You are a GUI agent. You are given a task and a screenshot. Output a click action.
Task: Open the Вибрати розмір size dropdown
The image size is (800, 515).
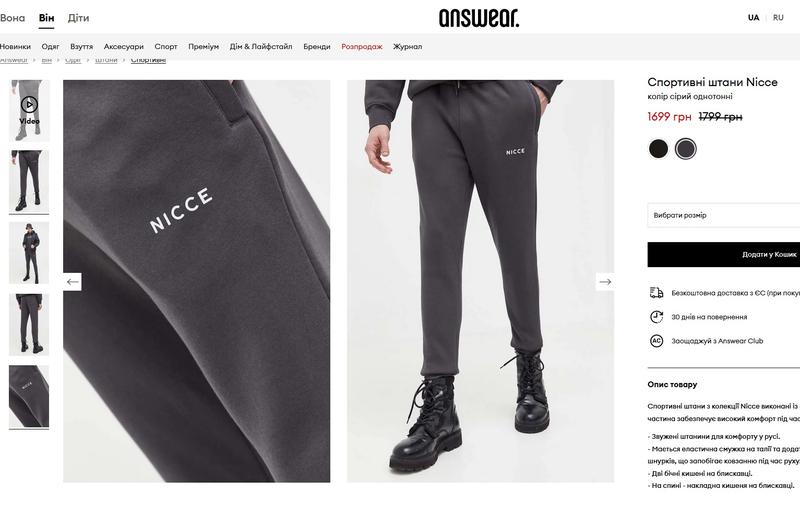pyautogui.click(x=723, y=215)
